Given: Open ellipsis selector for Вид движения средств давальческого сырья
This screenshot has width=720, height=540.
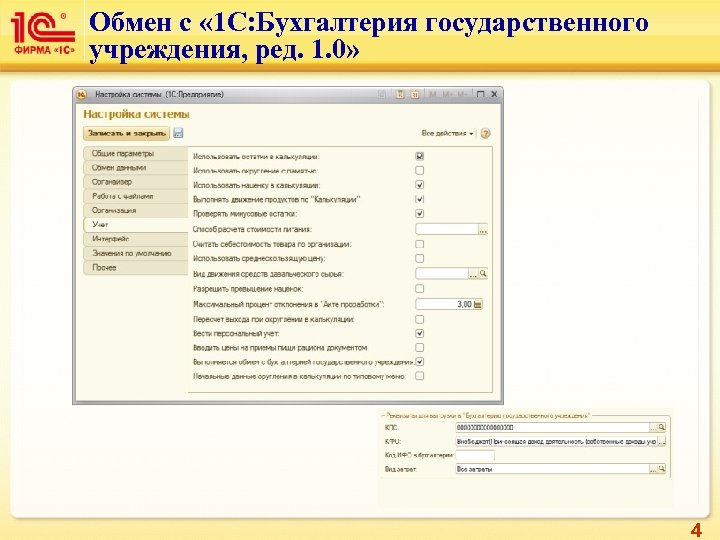Looking at the screenshot, I should [473, 274].
